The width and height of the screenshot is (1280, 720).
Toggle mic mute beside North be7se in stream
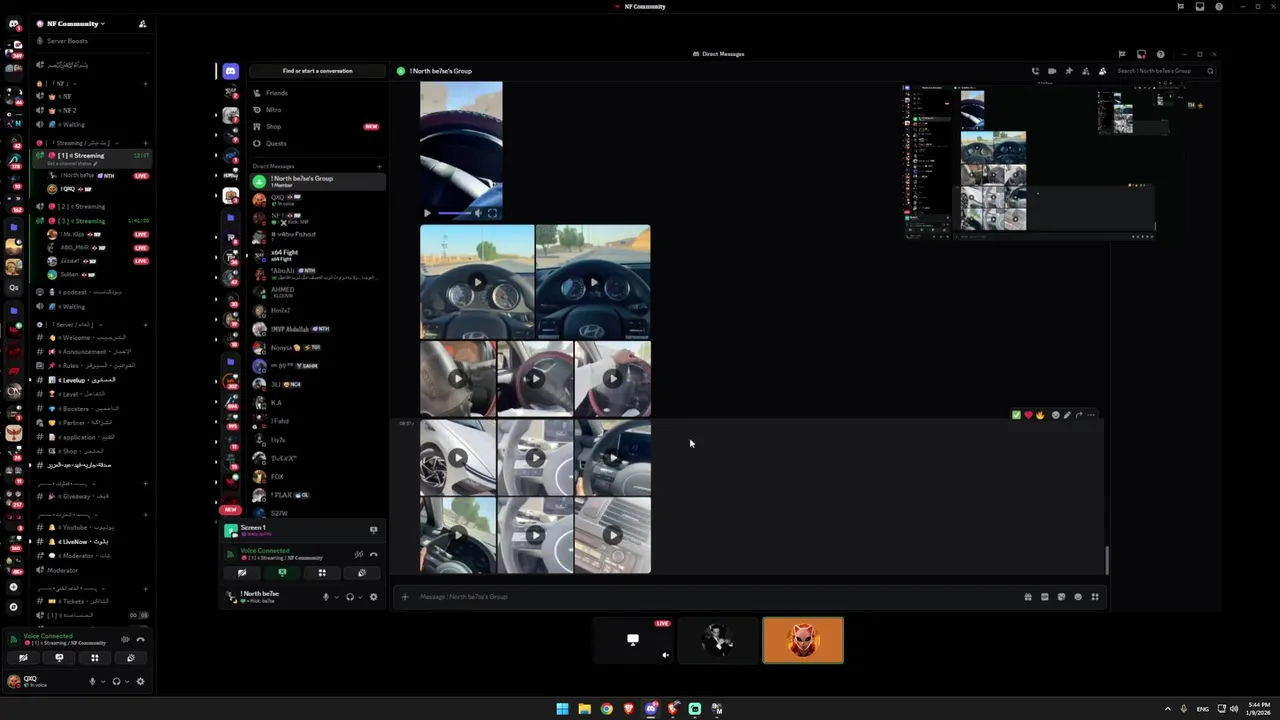point(325,597)
